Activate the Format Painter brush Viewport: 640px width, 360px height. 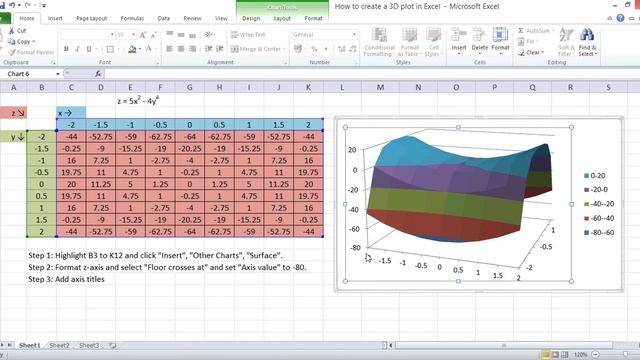click(12, 52)
